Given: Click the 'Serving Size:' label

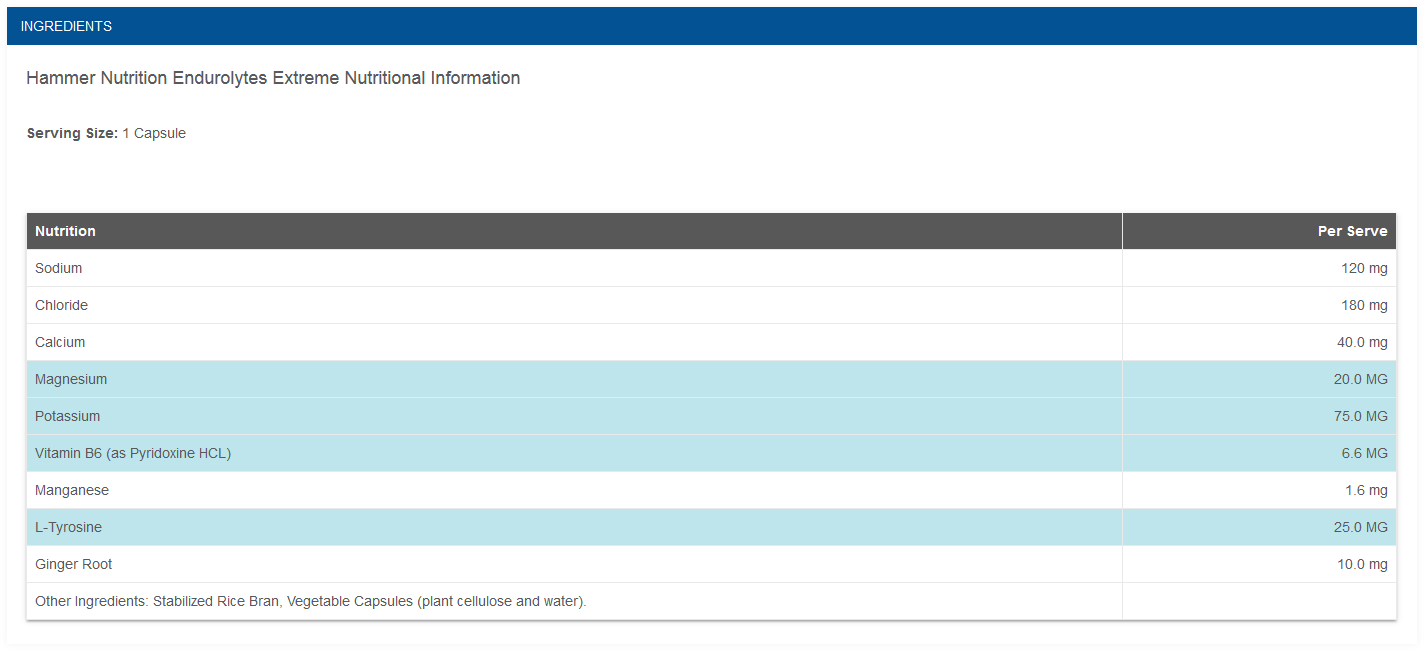Looking at the screenshot, I should tap(72, 133).
